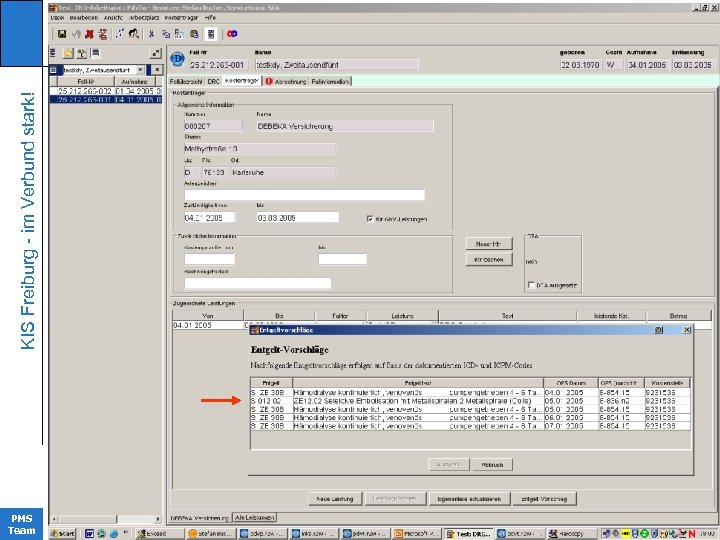Click the tree structure icon in left panel
Image resolution: width=720 pixels, height=540 pixels.
coord(82,53)
